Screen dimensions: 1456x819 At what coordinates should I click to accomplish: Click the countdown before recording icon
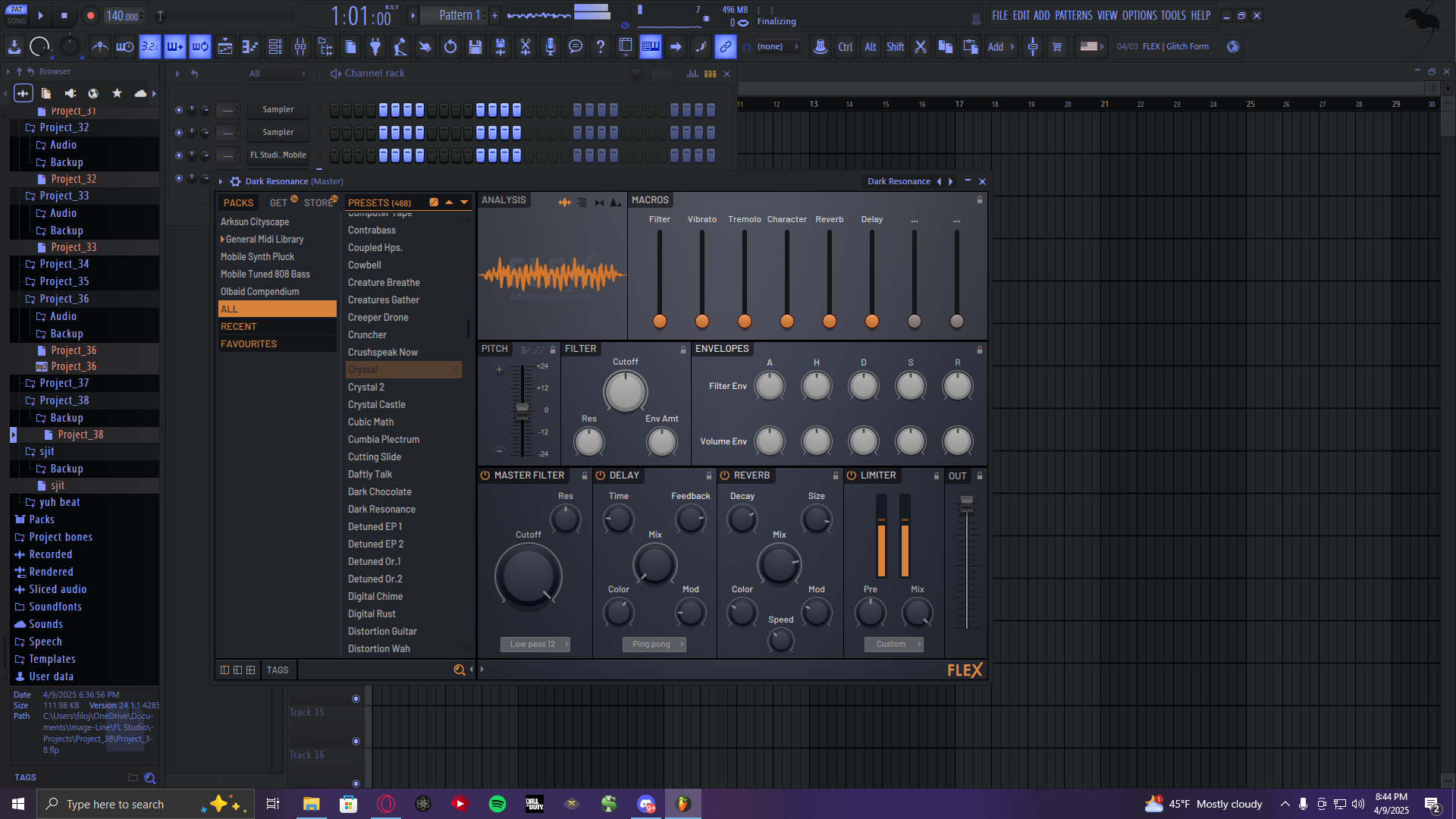[149, 47]
